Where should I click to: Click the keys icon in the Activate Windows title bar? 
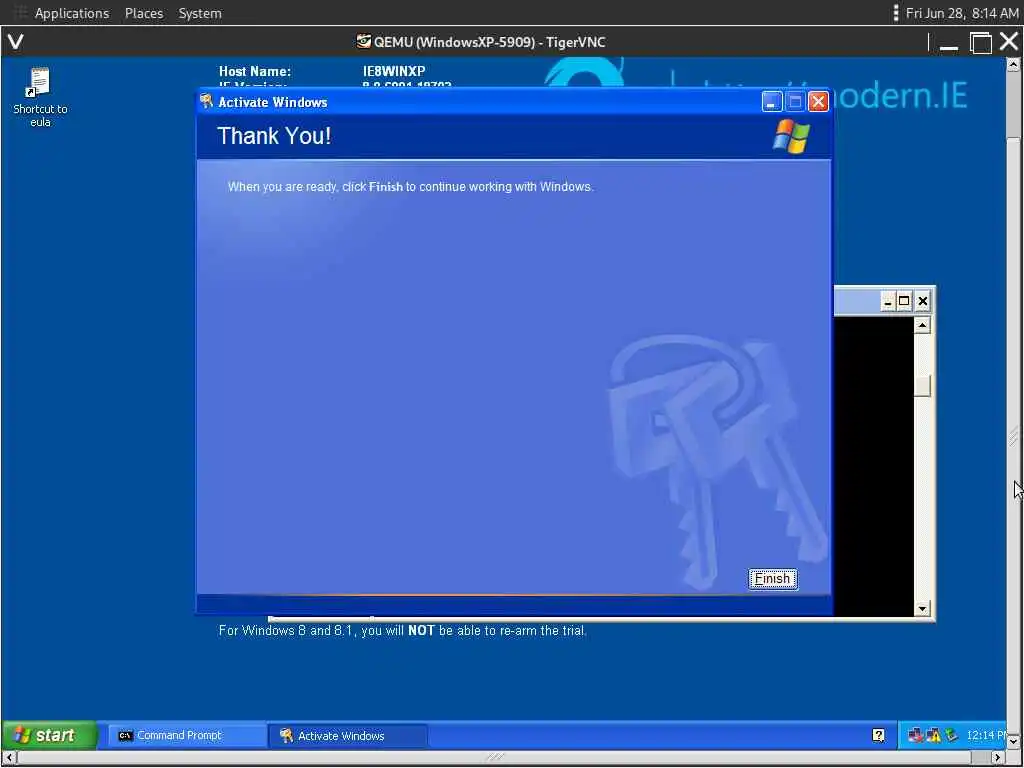coord(207,101)
